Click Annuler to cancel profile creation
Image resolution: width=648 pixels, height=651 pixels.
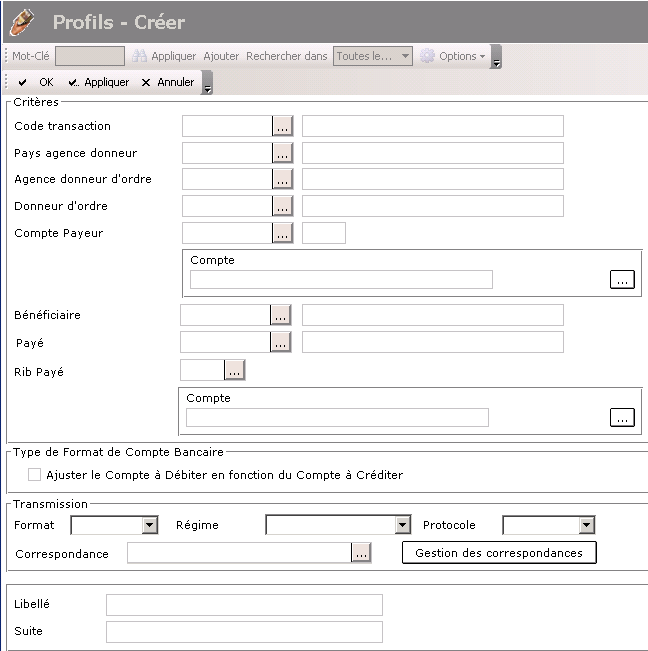pos(168,82)
